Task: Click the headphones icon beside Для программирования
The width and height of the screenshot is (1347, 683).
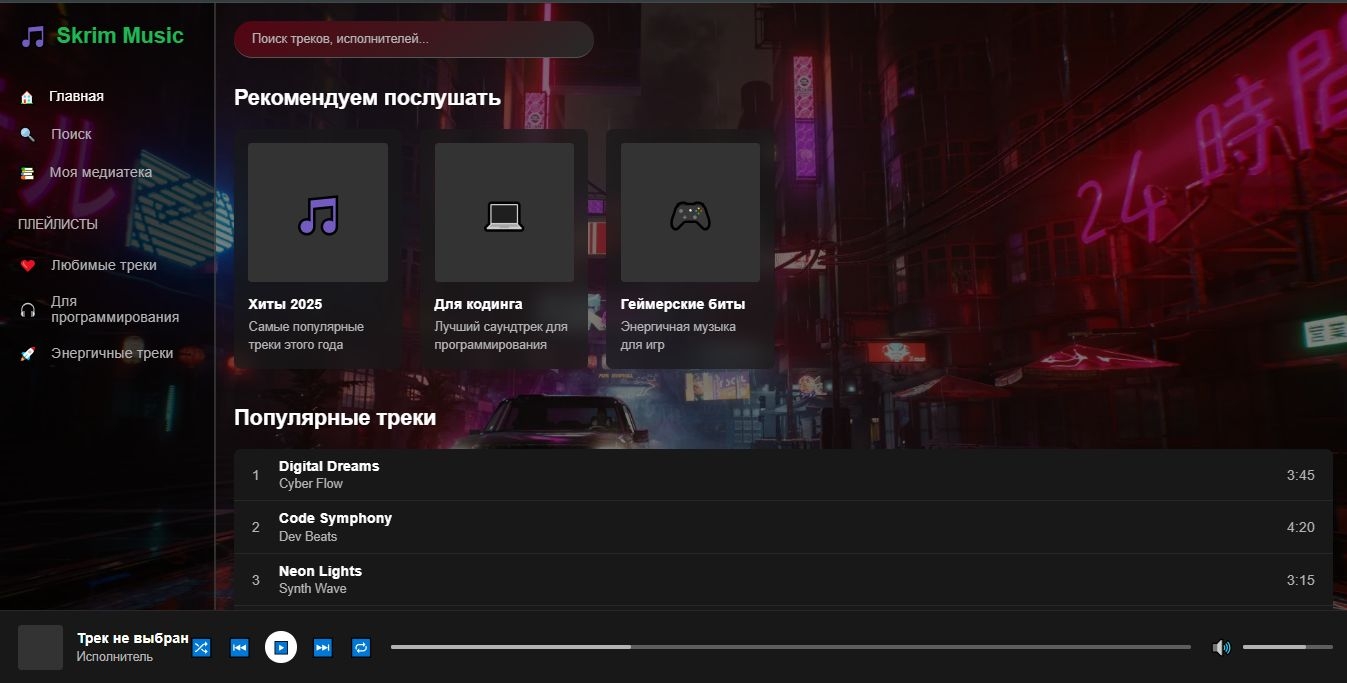Action: 28,310
